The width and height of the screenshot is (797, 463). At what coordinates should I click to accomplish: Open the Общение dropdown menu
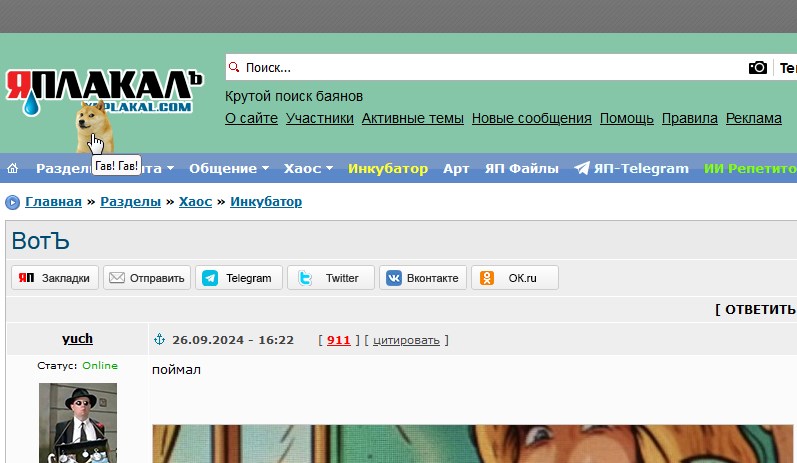(x=229, y=168)
